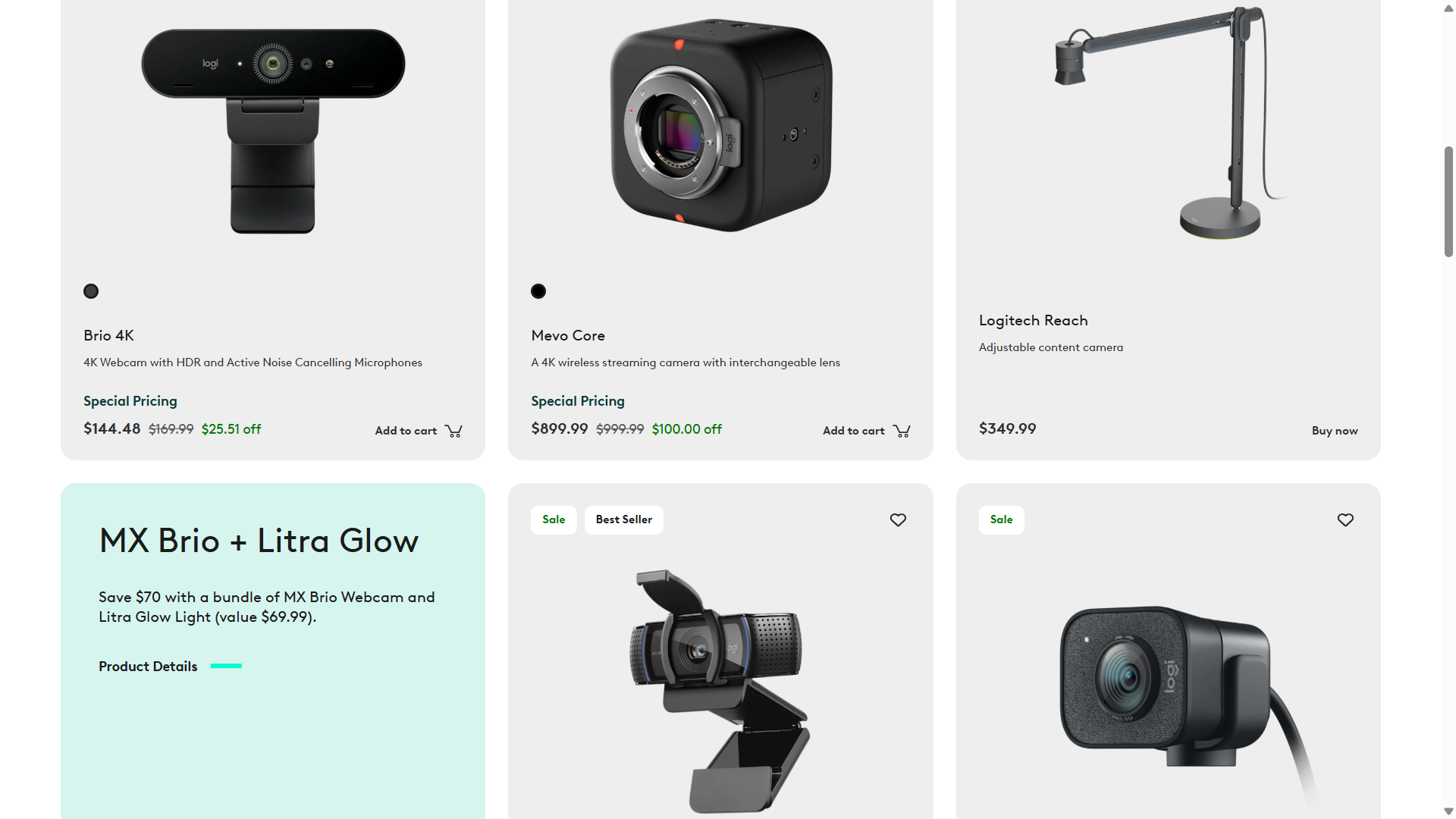Click the scroll up arrow on scrollbar

point(1448,8)
